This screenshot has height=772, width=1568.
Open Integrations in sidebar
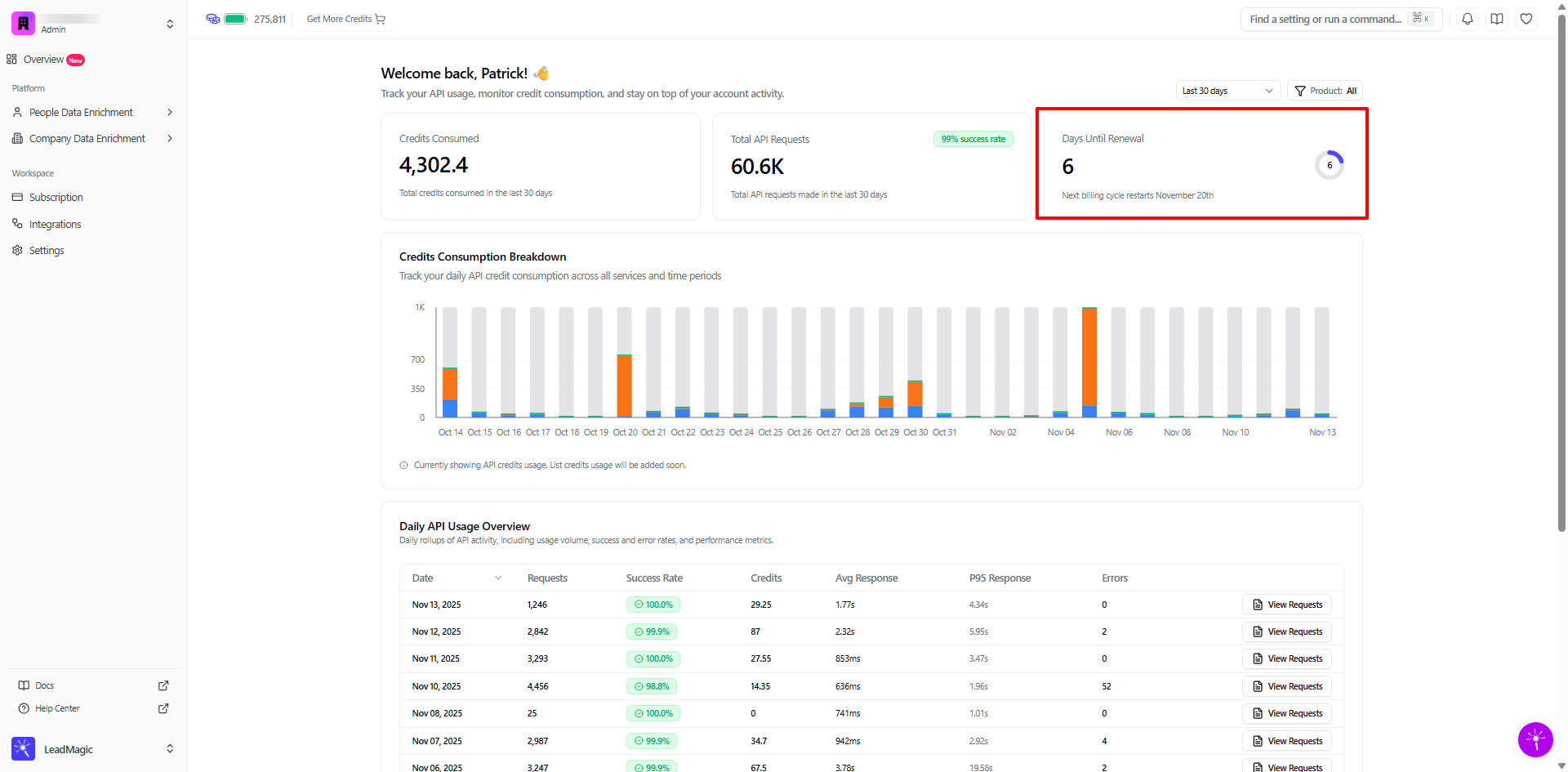click(55, 225)
